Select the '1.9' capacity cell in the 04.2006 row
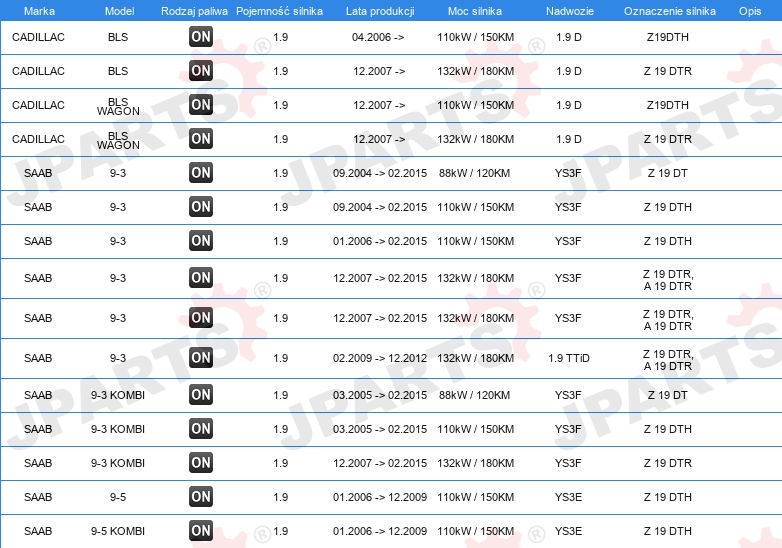Viewport: 782px width, 548px height. coord(281,37)
